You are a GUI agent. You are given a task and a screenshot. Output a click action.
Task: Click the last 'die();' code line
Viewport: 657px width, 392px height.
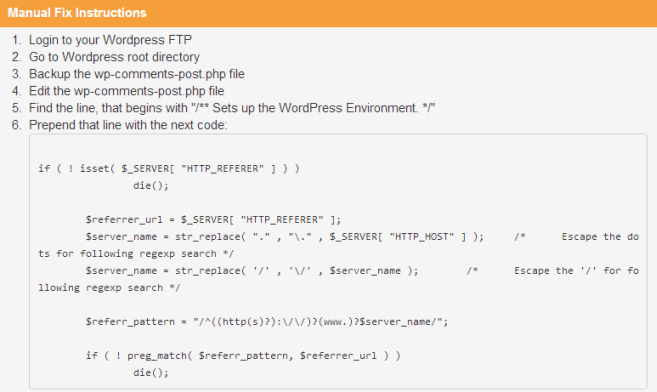pyautogui.click(x=151, y=373)
